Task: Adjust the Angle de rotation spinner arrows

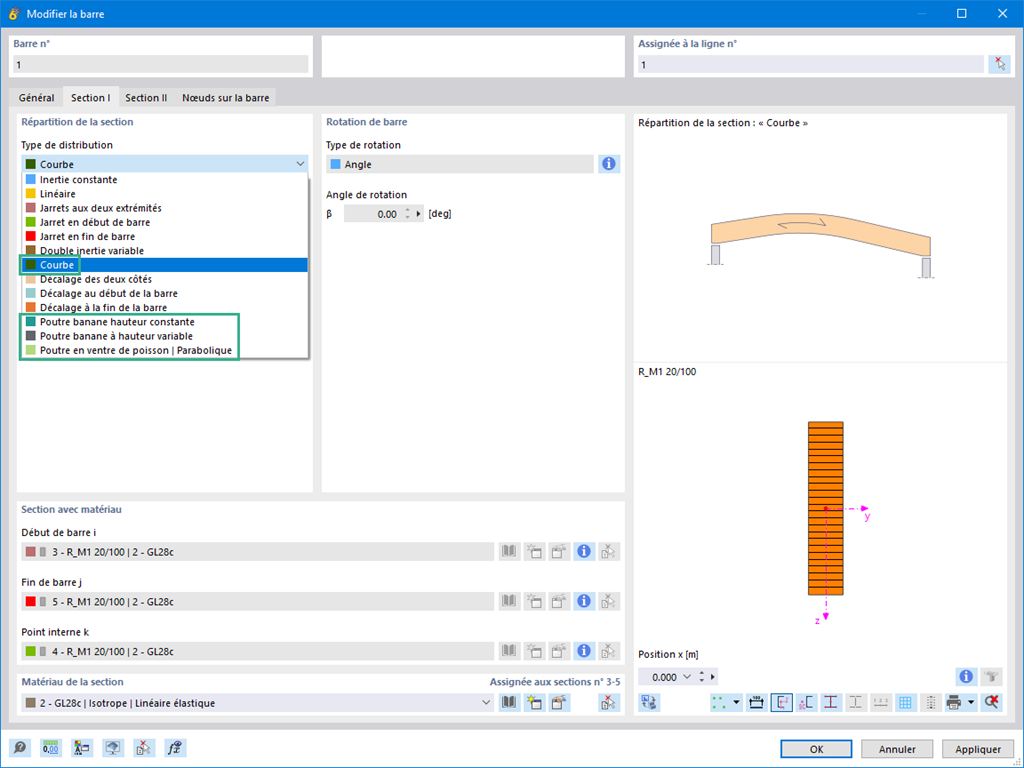Action: point(408,214)
